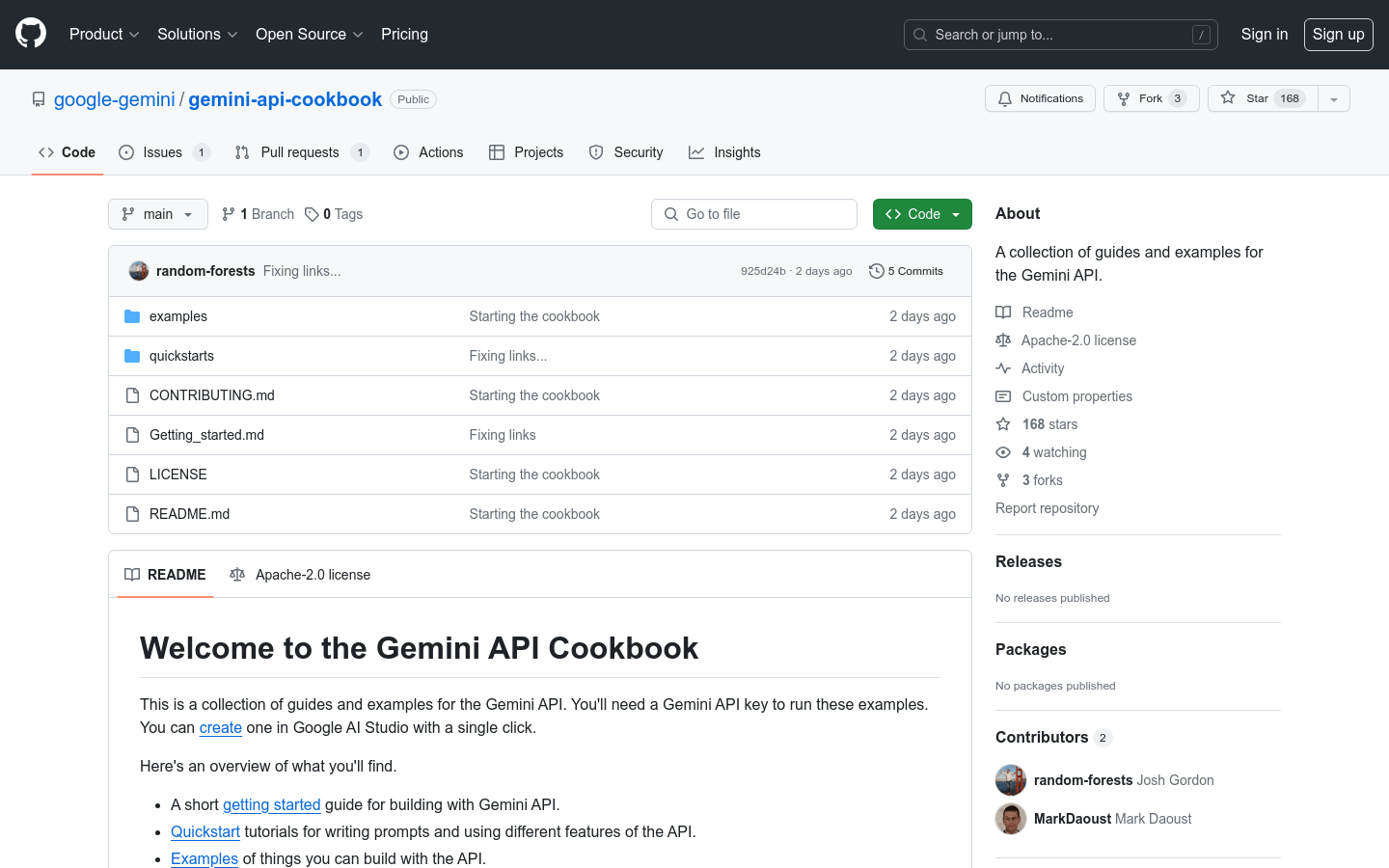Click the bell Notifications button
The width and height of the screenshot is (1389, 868).
[1040, 98]
